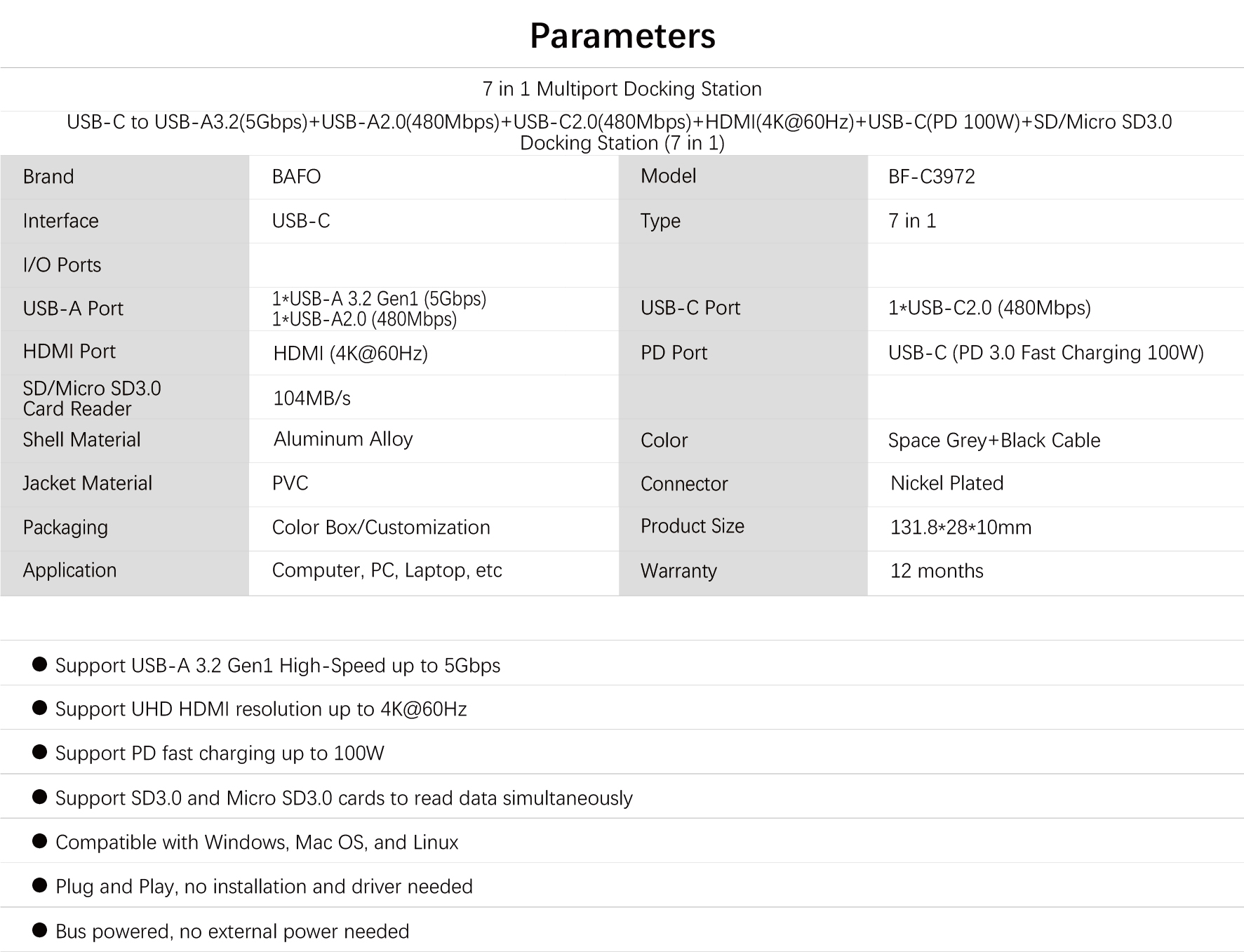
Task: Select the HDMI (4K@60Hz) value
Action: click(x=350, y=353)
